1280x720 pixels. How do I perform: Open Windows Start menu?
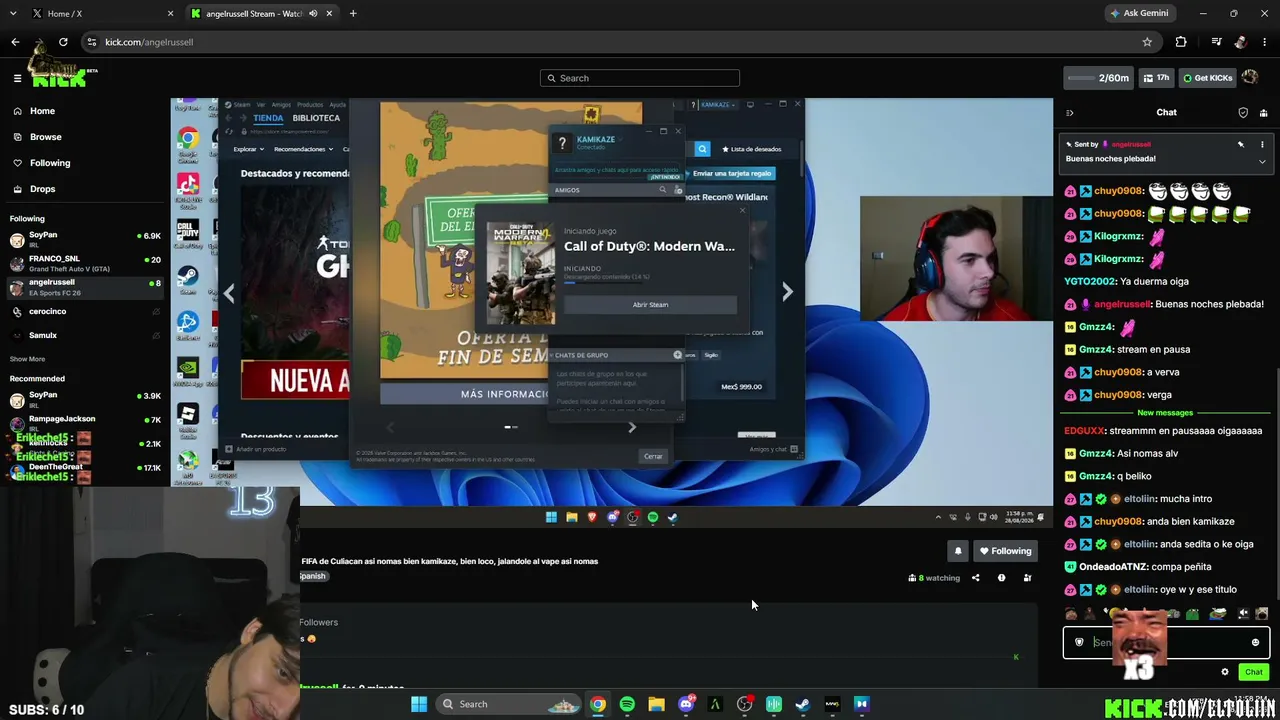[x=419, y=704]
